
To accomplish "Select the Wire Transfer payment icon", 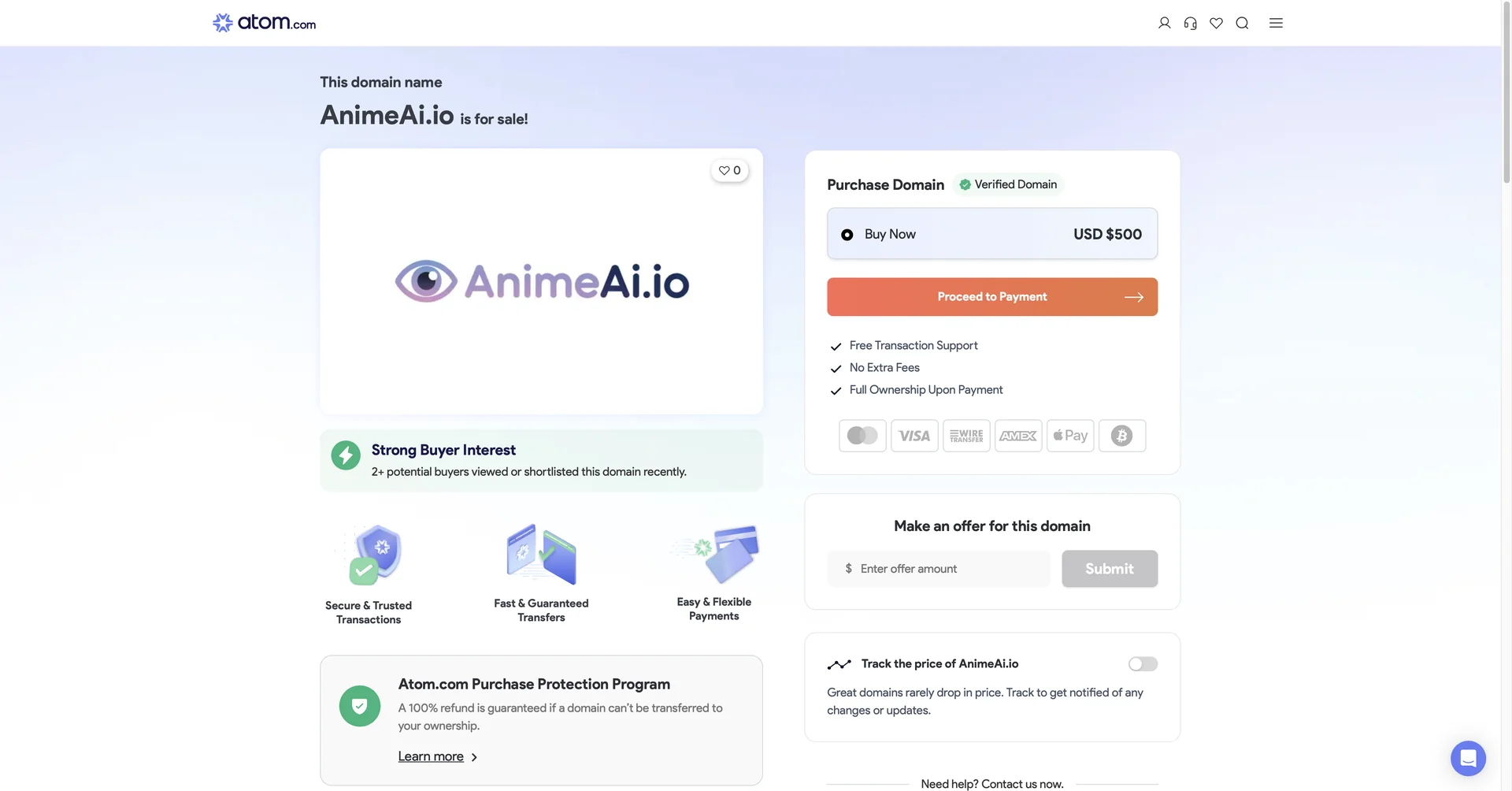I will [x=965, y=436].
